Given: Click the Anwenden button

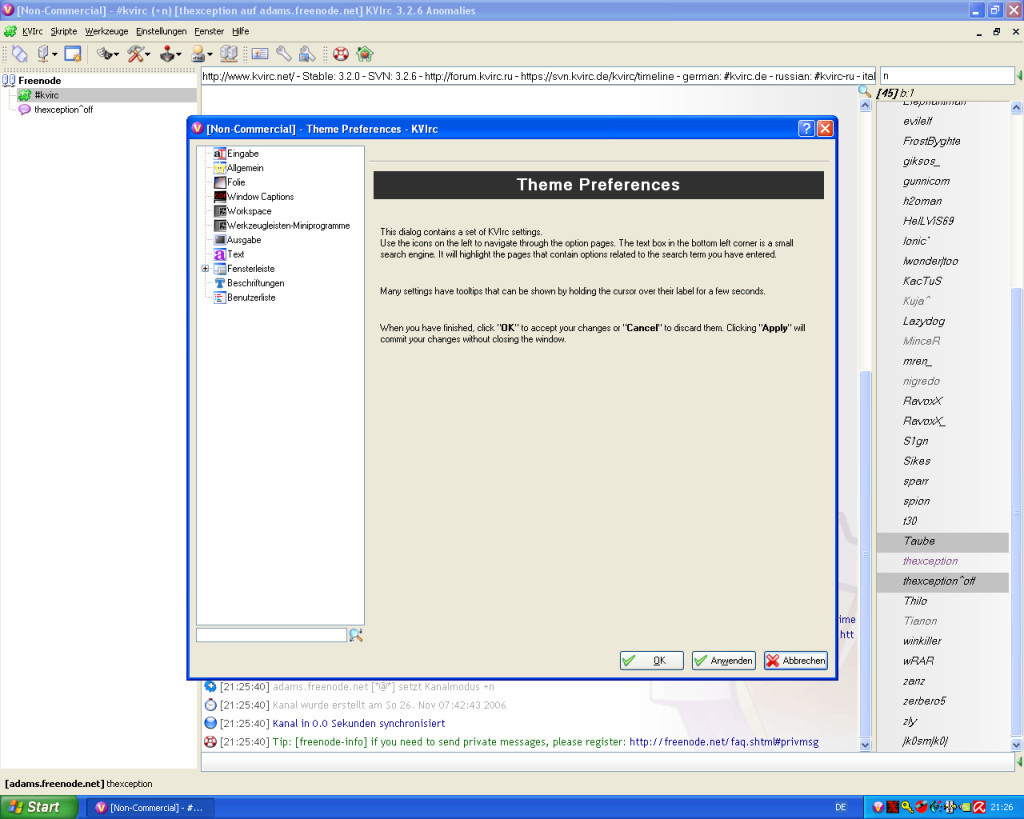Looking at the screenshot, I should 724,660.
